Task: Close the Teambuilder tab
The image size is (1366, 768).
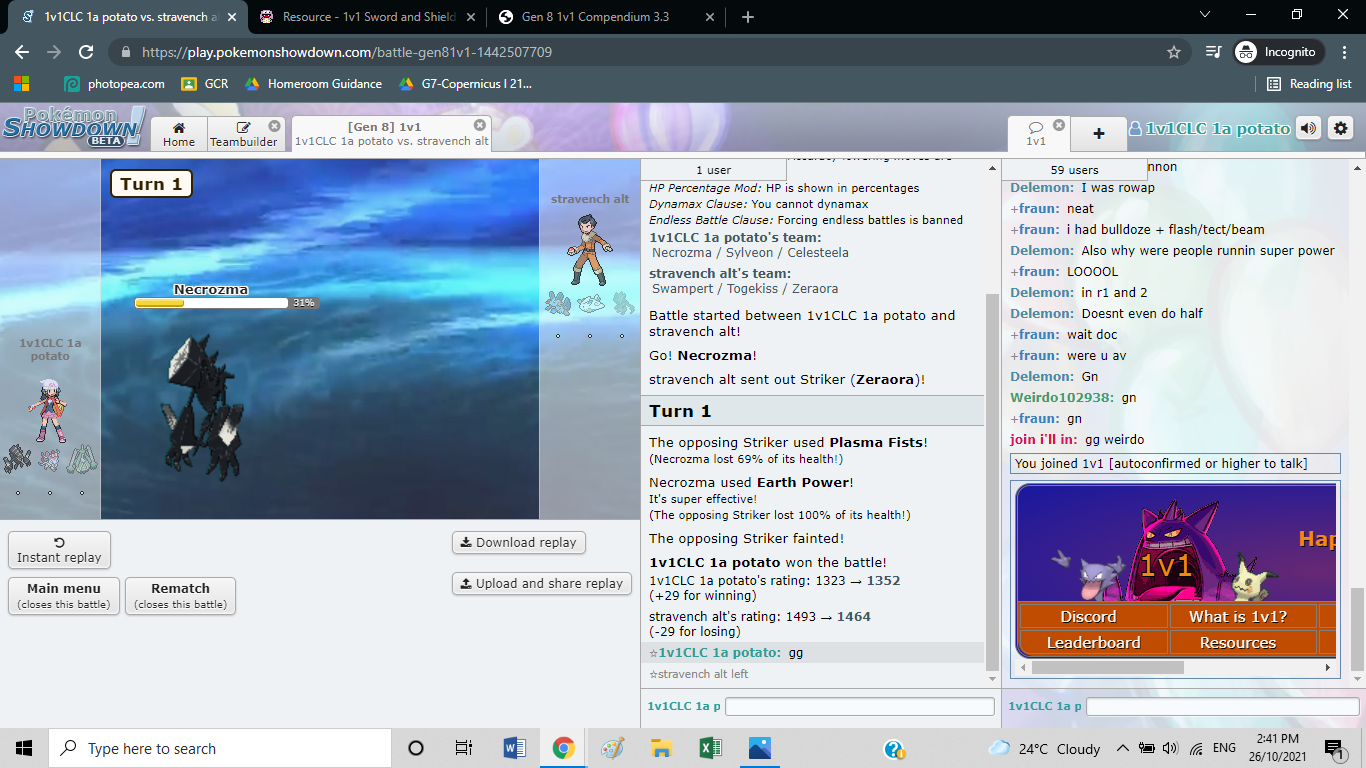Action: 274,126
